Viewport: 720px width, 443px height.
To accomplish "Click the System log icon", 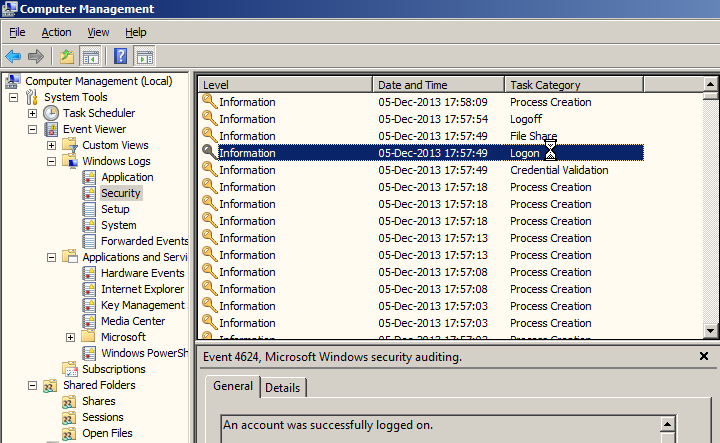I will [x=89, y=225].
